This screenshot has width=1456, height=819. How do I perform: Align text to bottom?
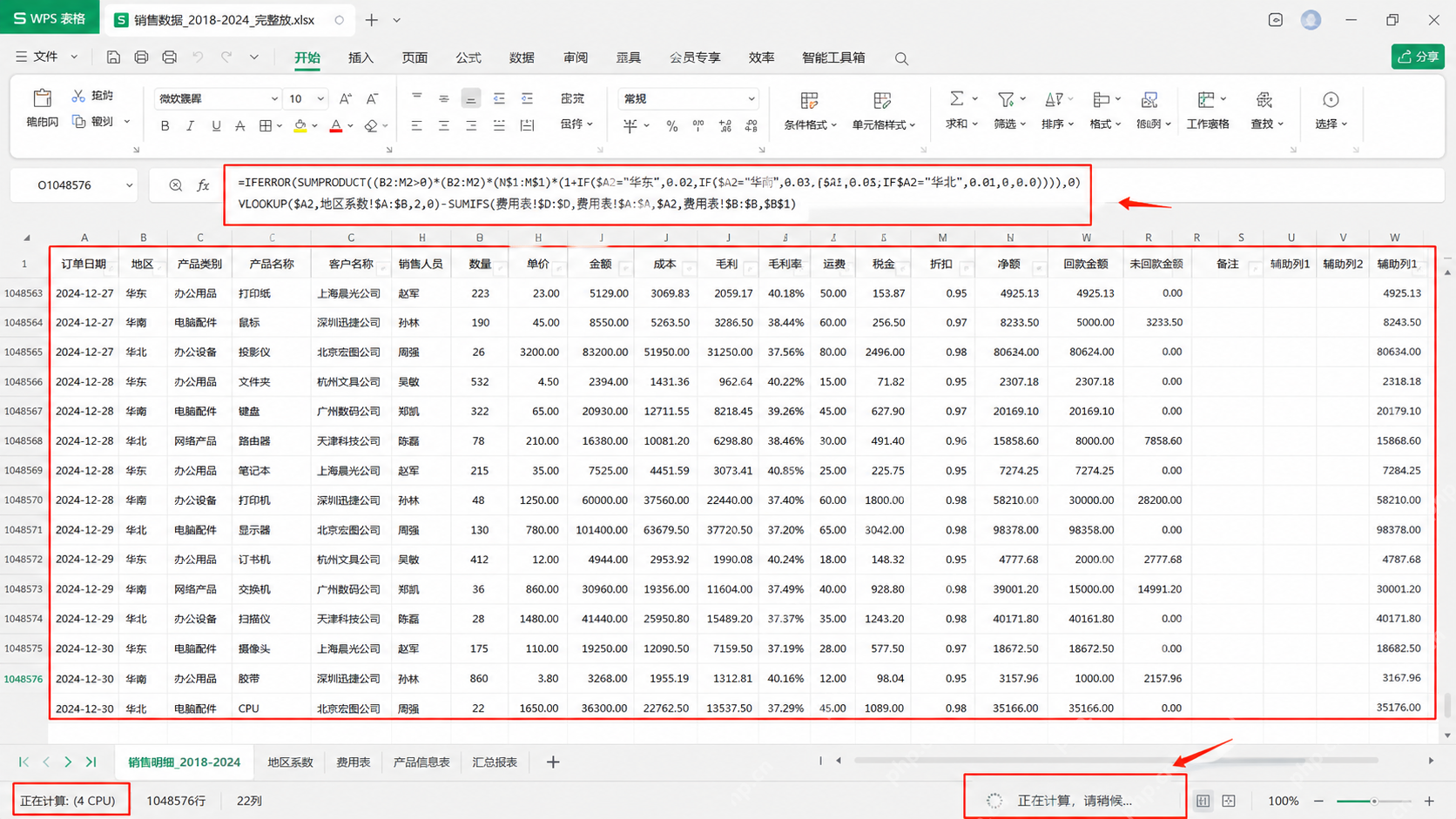click(470, 98)
